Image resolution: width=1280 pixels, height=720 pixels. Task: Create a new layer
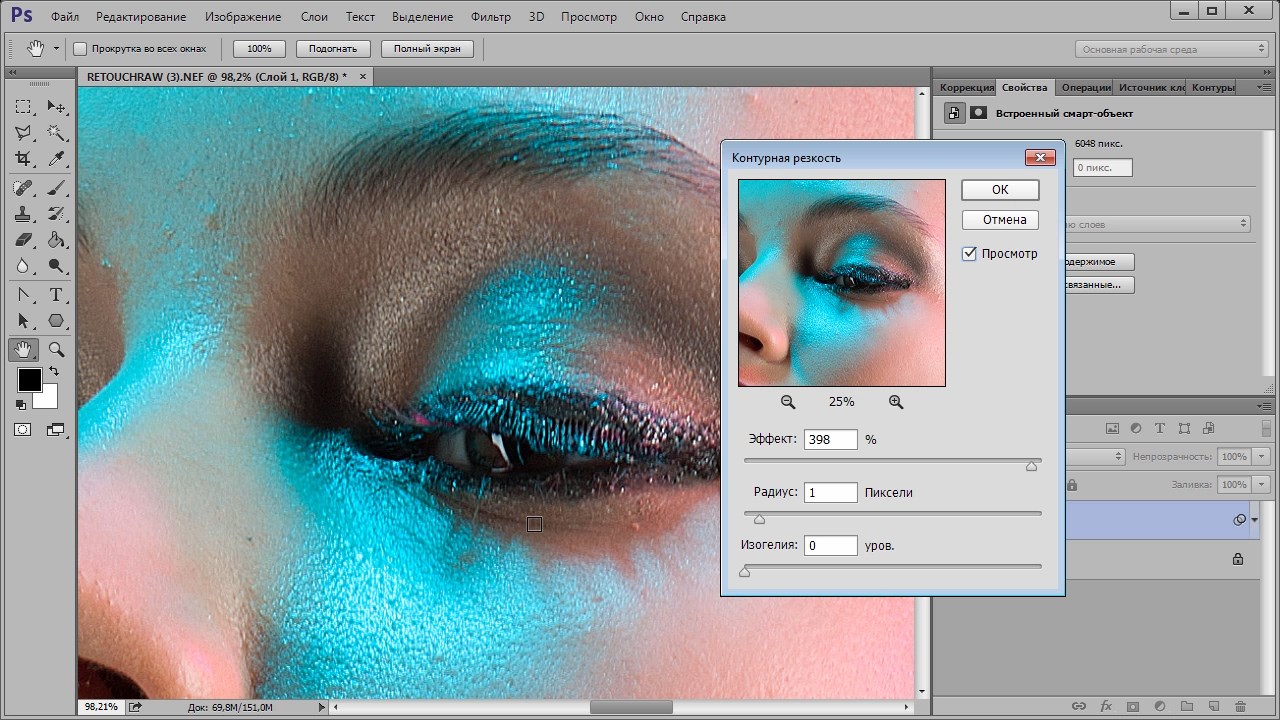tap(1214, 706)
